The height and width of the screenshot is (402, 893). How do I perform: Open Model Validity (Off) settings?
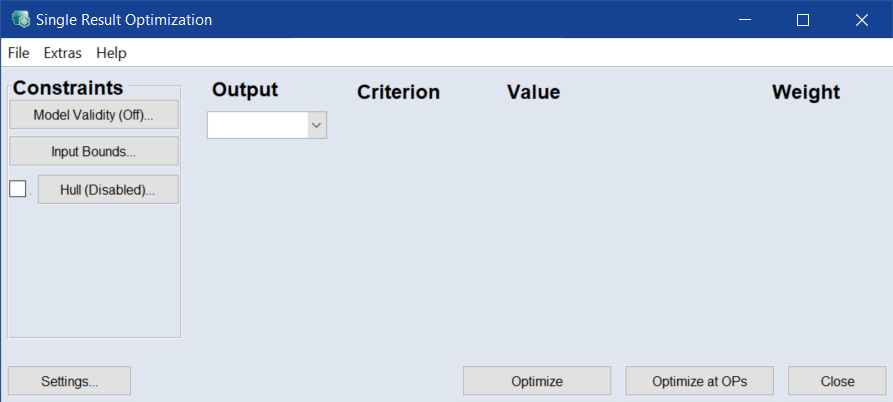click(94, 115)
